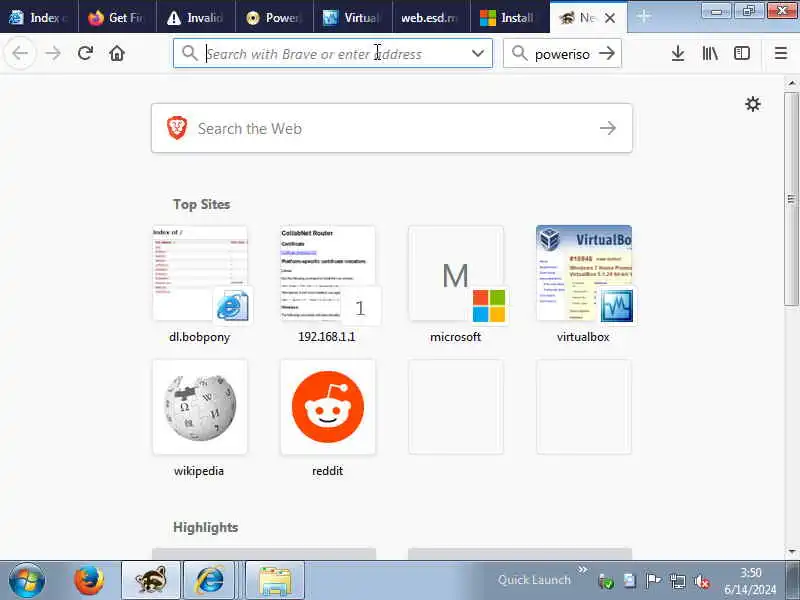Open Internet Explorer from the taskbar
Screen dimensions: 800x600
pyautogui.click(x=209, y=581)
